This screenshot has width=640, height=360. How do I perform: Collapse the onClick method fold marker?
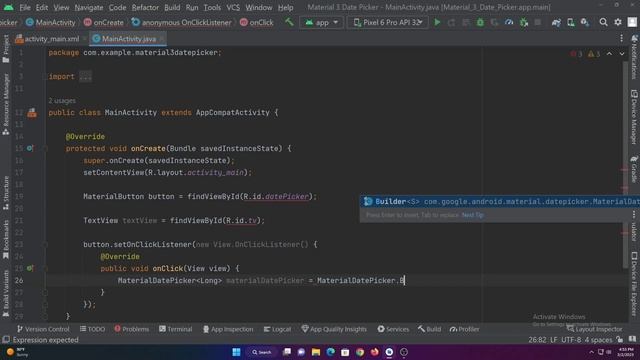pos(45,269)
